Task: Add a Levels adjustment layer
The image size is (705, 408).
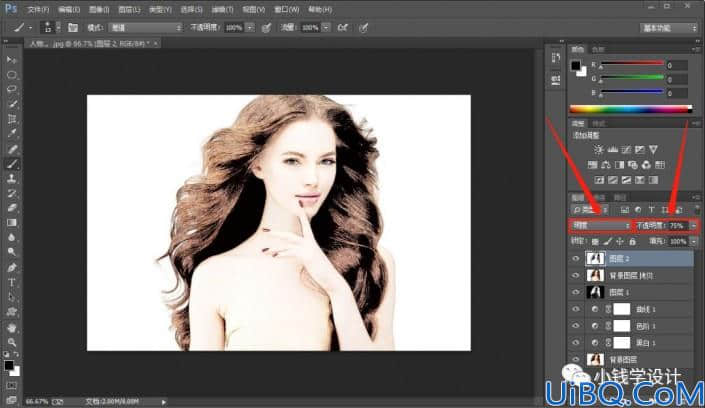Action: (x=612, y=149)
